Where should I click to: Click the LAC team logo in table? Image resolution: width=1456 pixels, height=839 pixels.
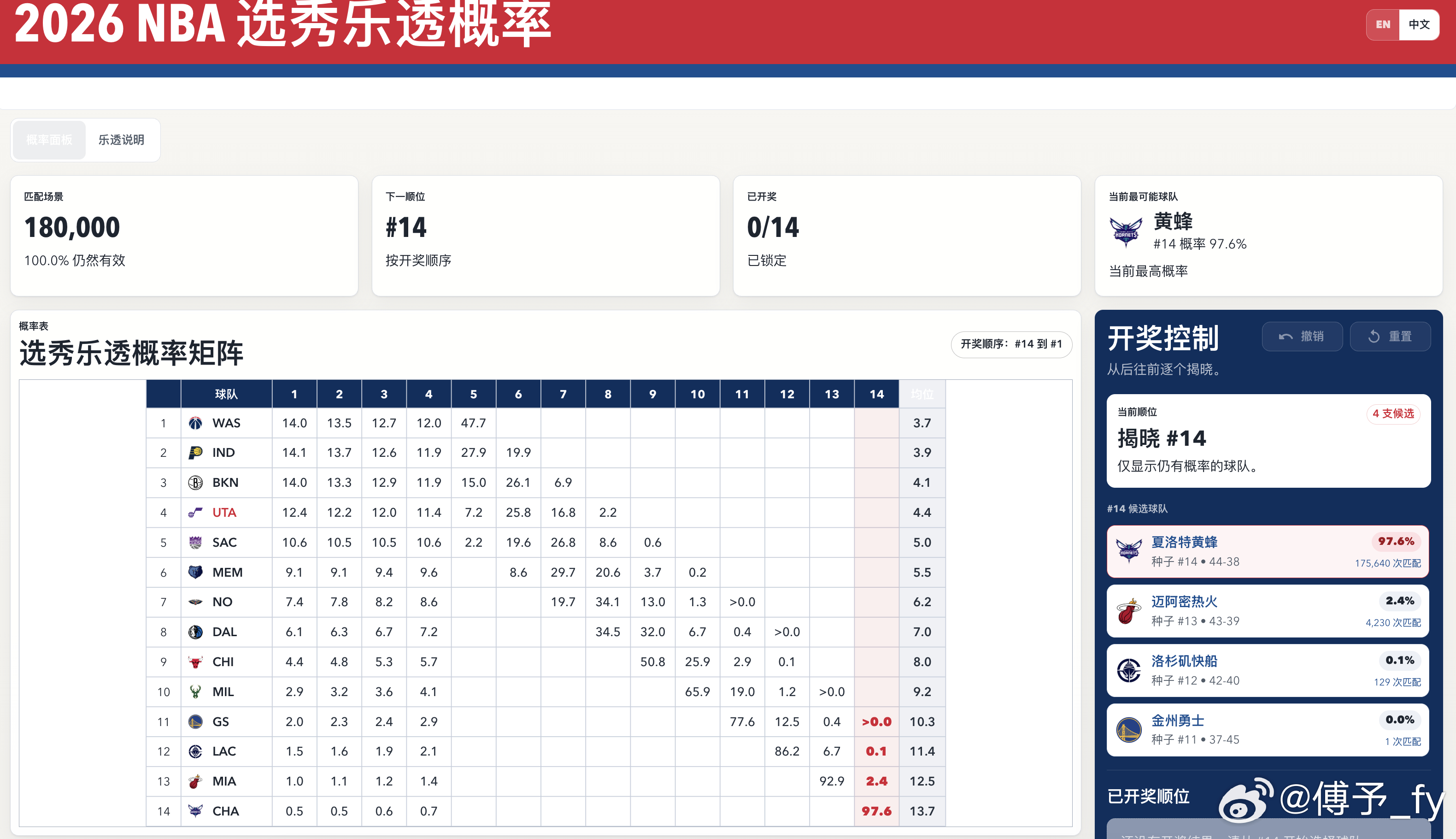coord(195,751)
